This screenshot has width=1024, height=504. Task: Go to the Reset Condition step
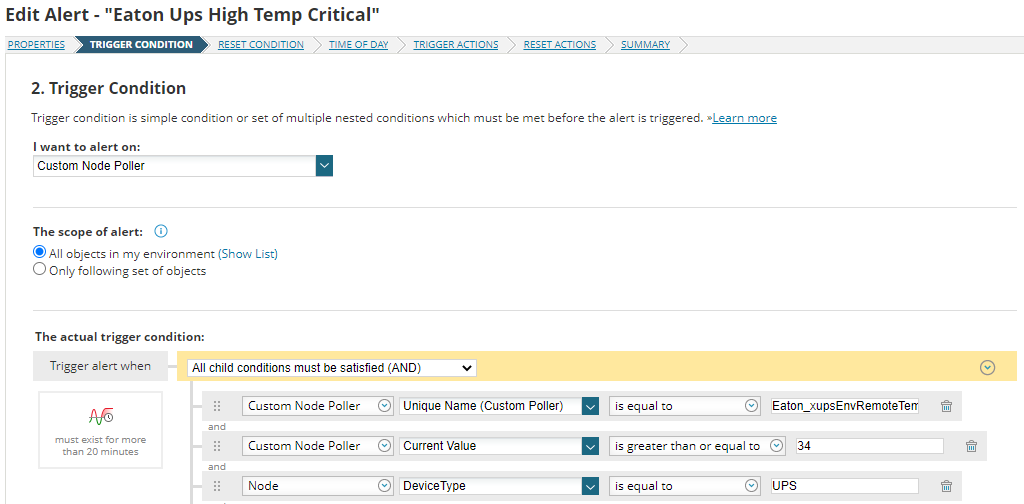point(260,45)
